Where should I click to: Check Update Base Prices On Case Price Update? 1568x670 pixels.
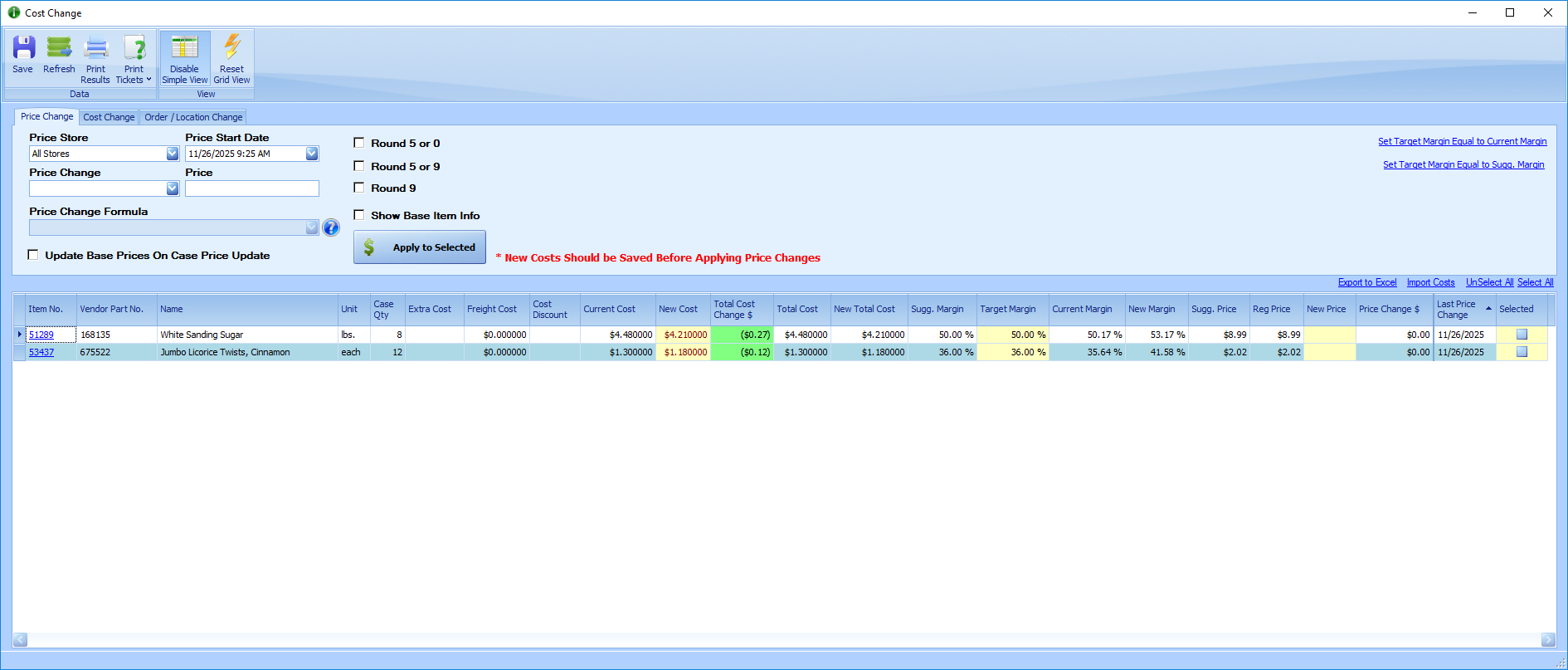coord(33,255)
